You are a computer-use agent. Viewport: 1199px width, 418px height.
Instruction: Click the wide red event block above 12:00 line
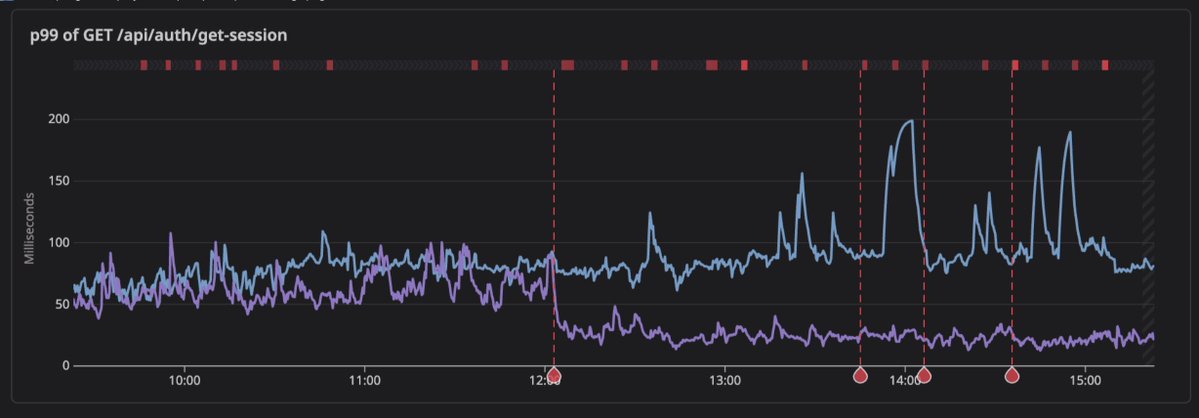tap(567, 66)
